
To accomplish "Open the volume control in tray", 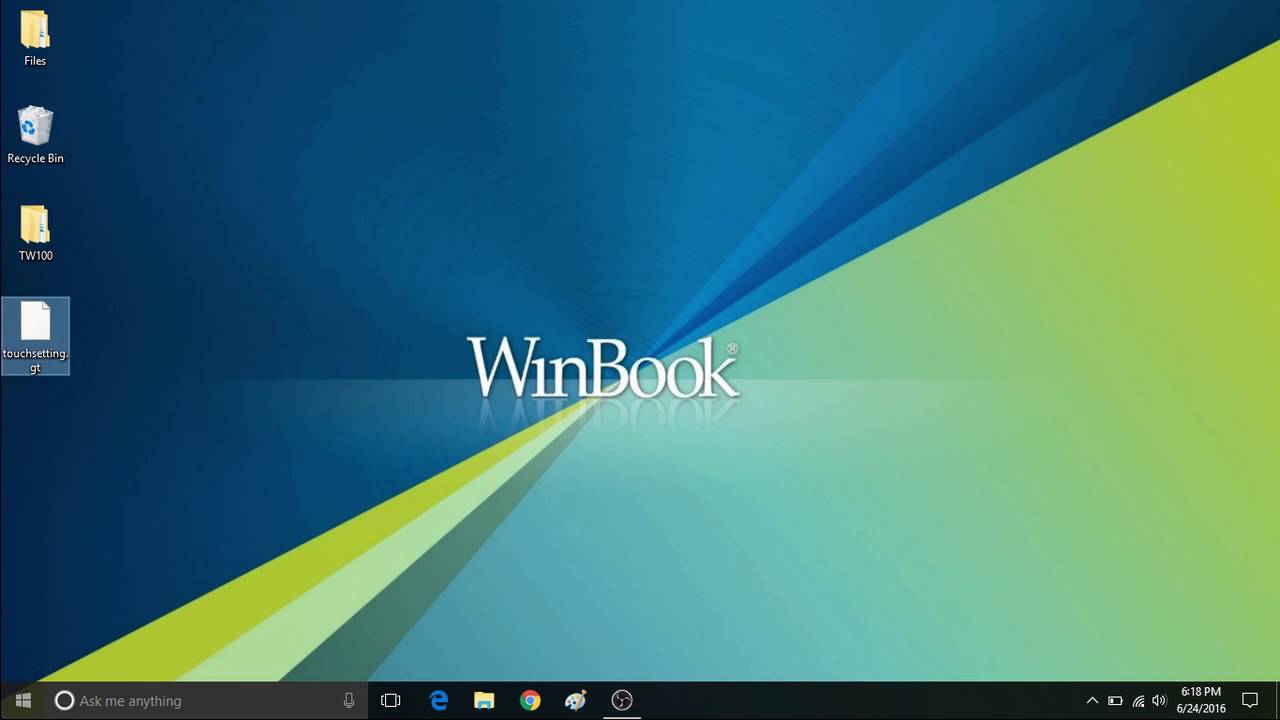I will point(1160,701).
